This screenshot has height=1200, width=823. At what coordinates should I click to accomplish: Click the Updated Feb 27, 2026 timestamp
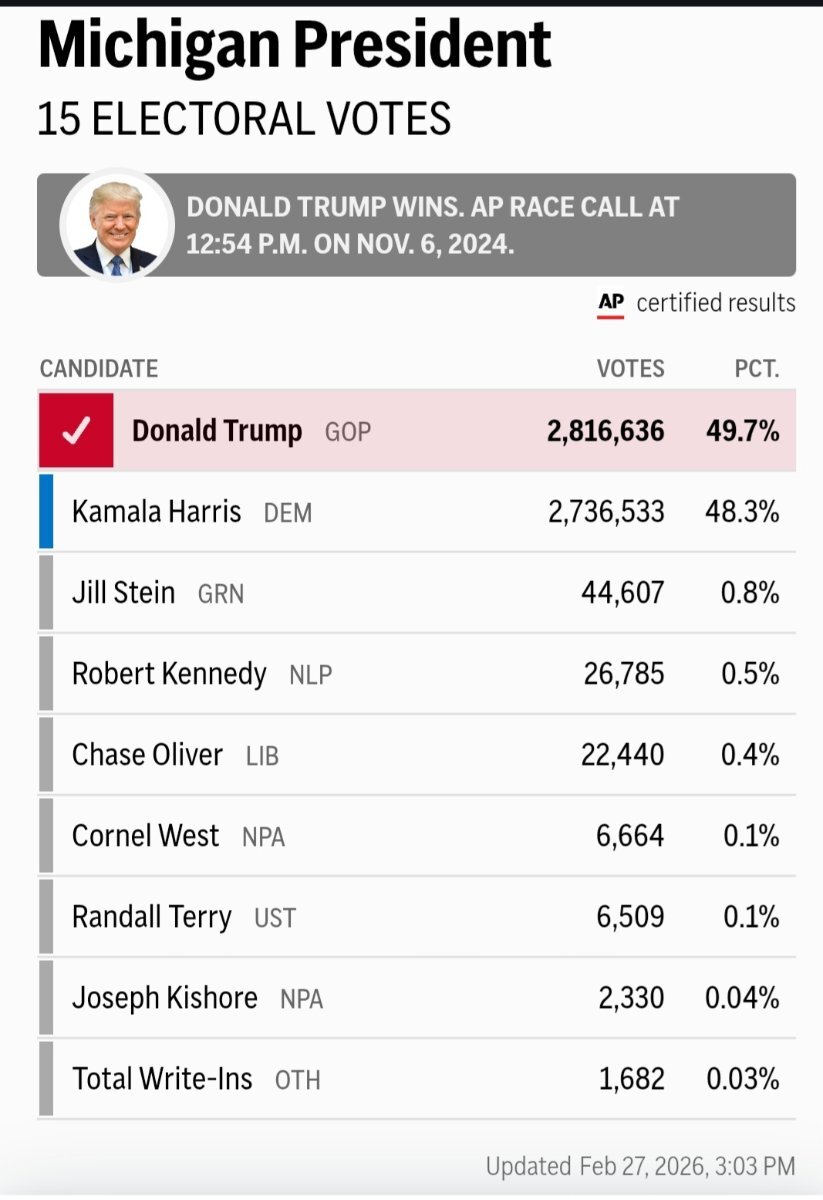[640, 1166]
